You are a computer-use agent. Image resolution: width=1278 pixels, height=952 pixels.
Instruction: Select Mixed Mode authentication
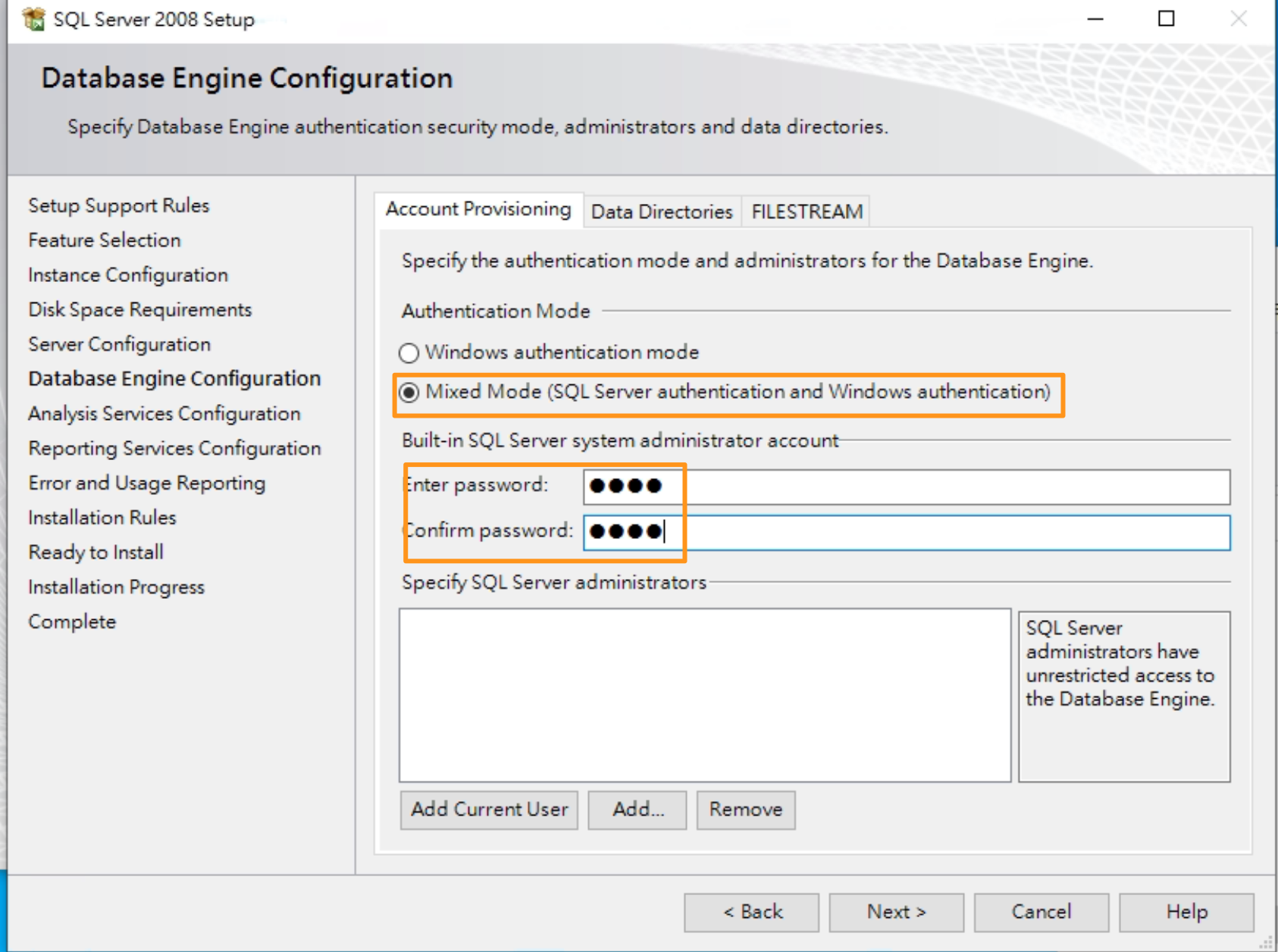pos(410,393)
